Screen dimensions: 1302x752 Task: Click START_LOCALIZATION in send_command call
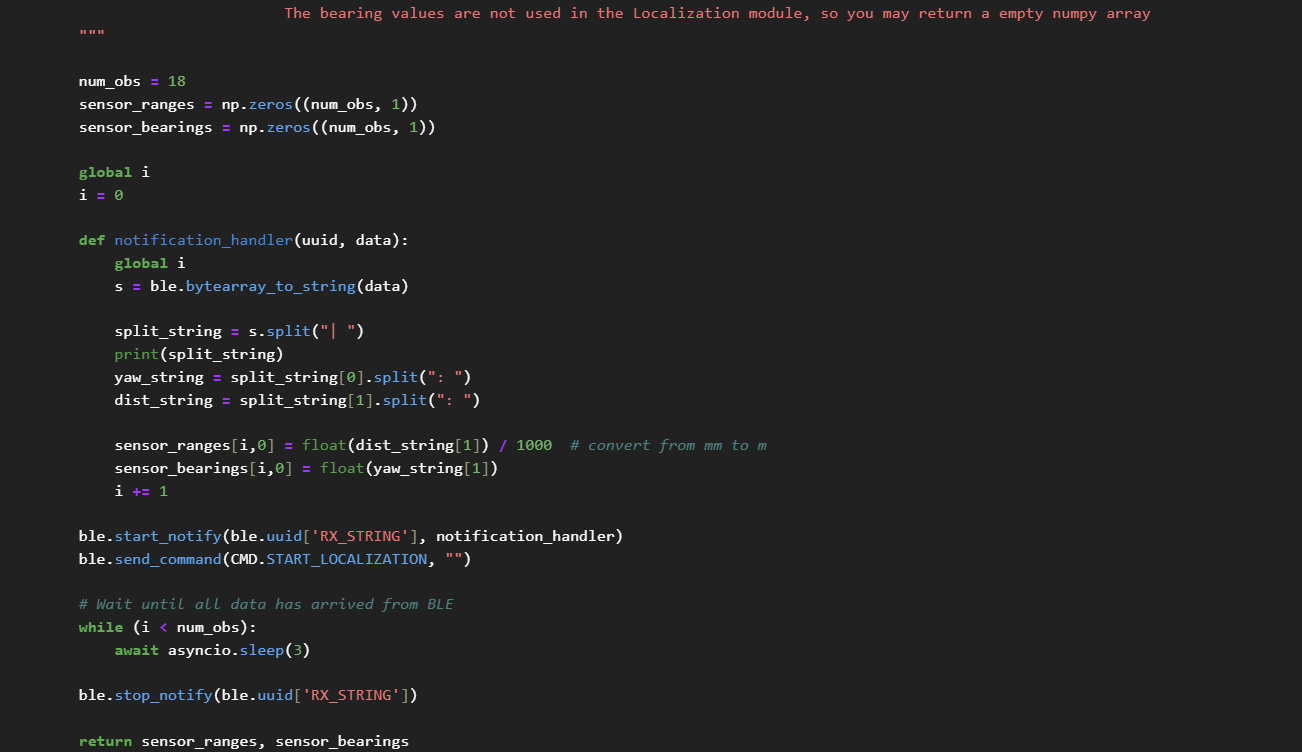(346, 560)
